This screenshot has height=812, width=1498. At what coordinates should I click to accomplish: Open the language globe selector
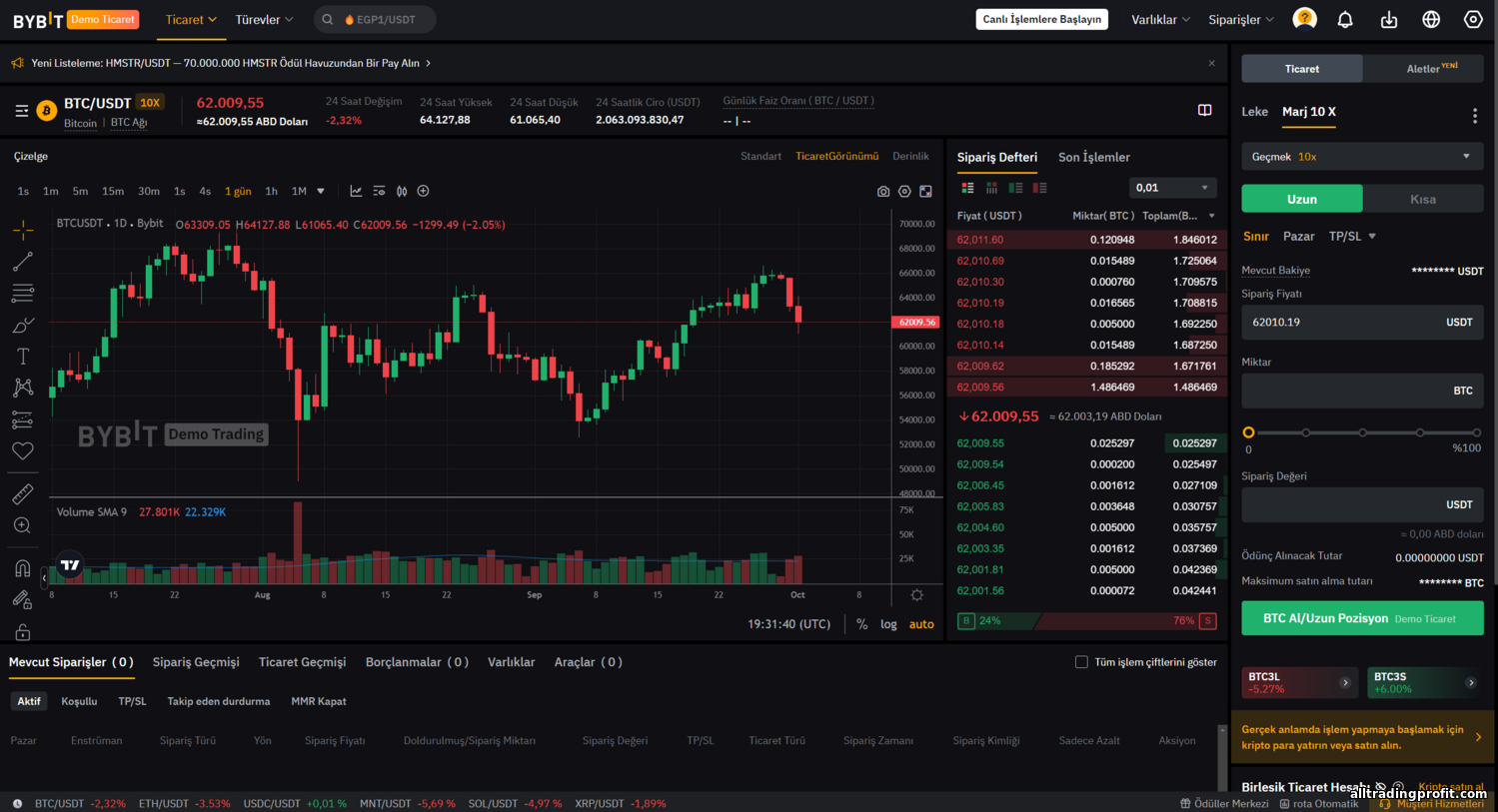pyautogui.click(x=1431, y=19)
